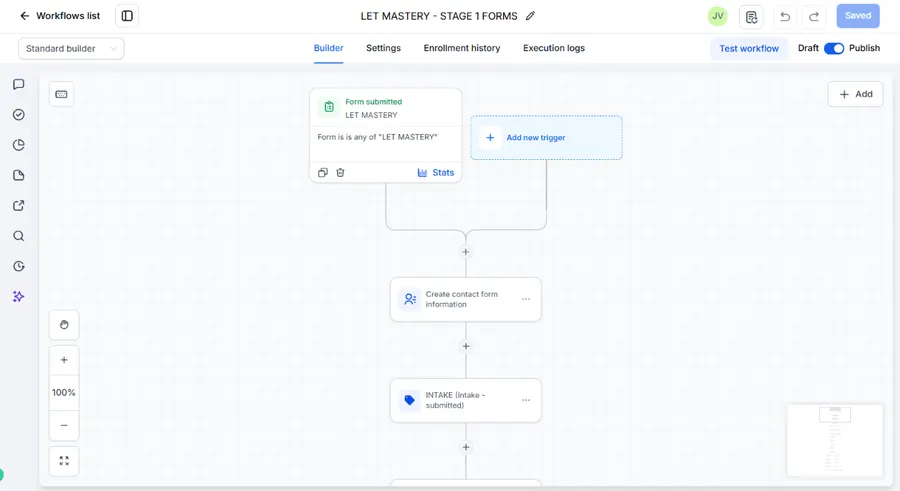Screen dimensions: 900x491
Task: Add a step after Create contact action
Action: (465, 346)
